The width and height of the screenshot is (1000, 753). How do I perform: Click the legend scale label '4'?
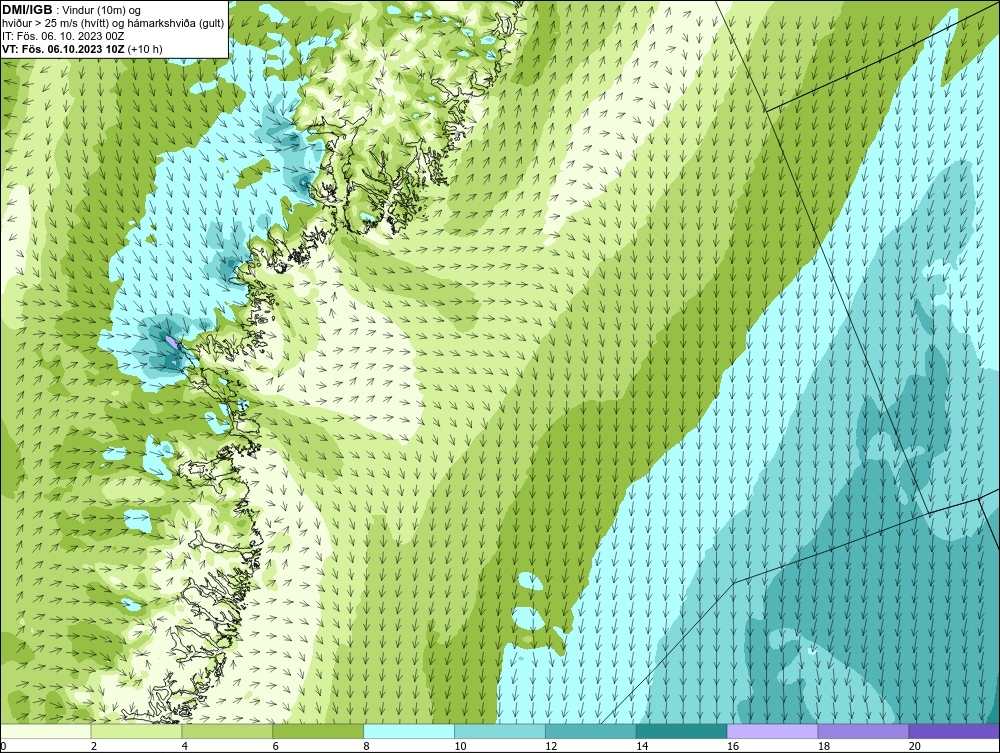pos(185,746)
